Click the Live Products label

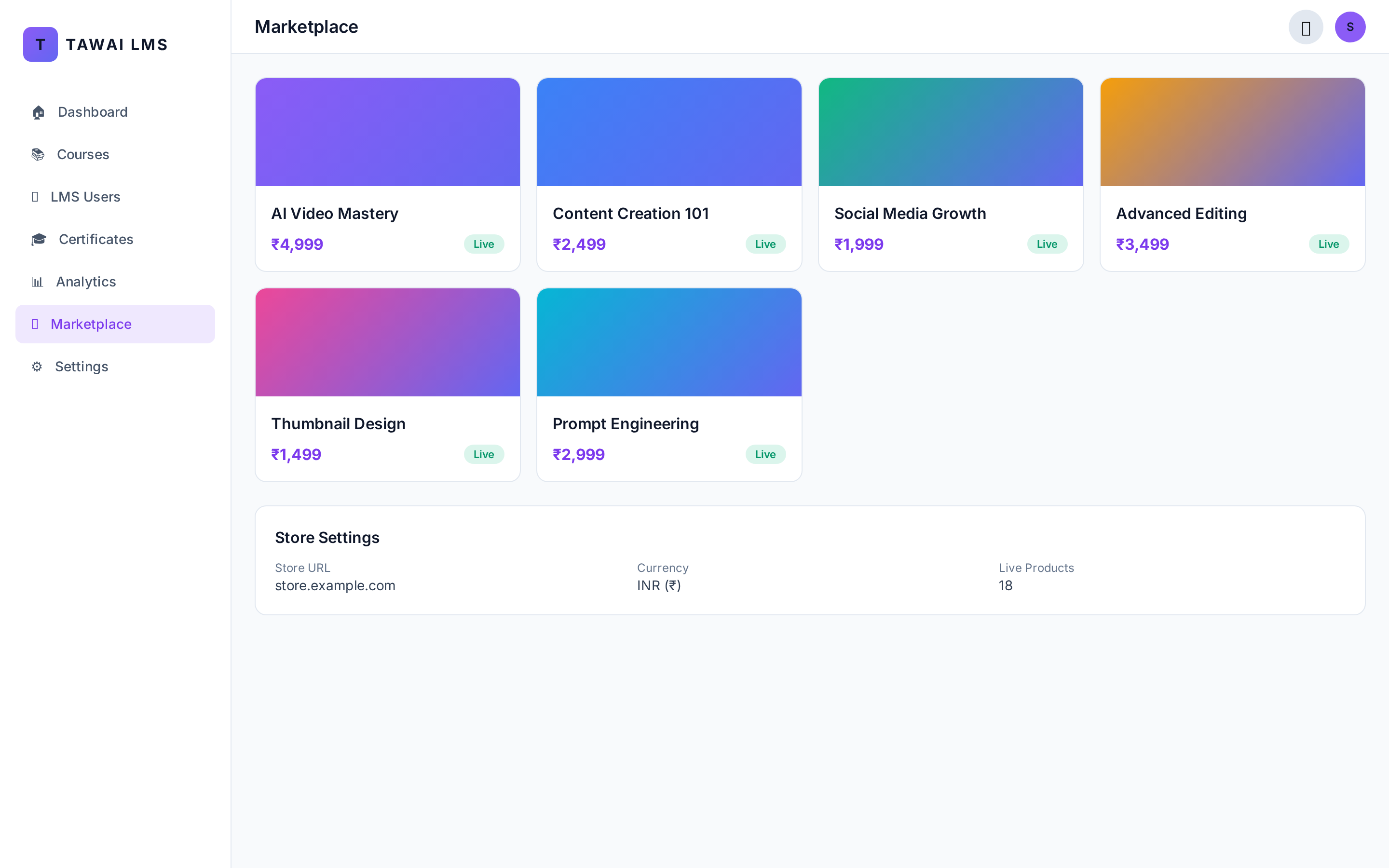pos(1036,568)
